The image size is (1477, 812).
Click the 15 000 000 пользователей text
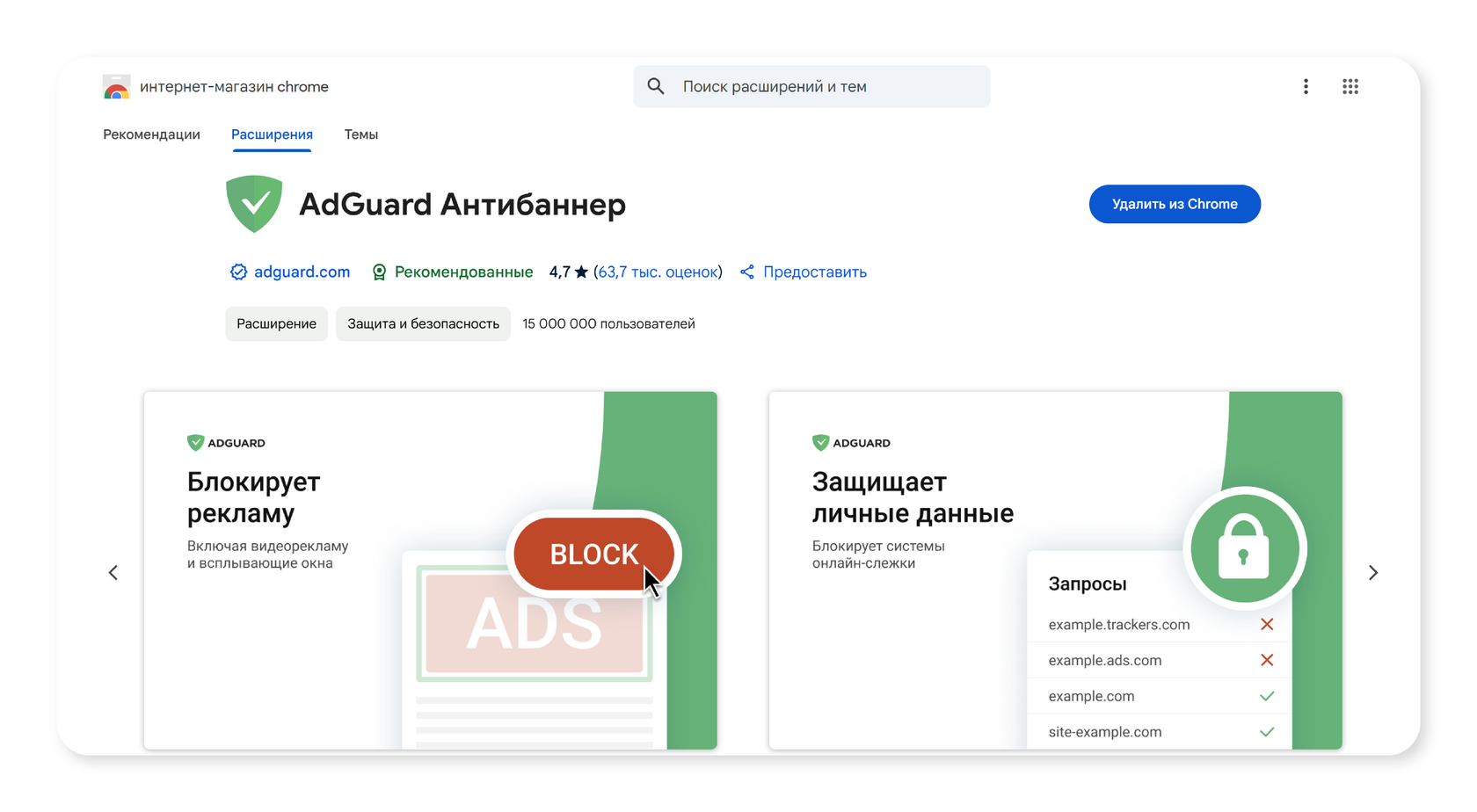click(608, 323)
